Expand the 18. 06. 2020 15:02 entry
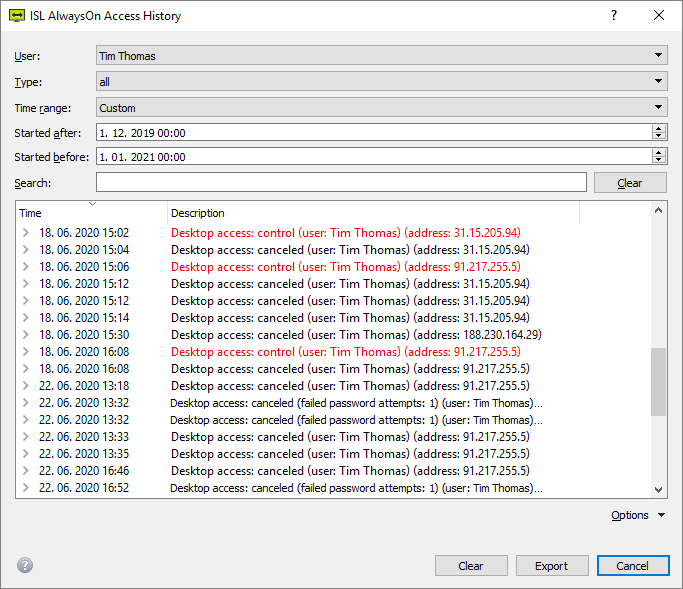The width and height of the screenshot is (683, 589). point(27,232)
